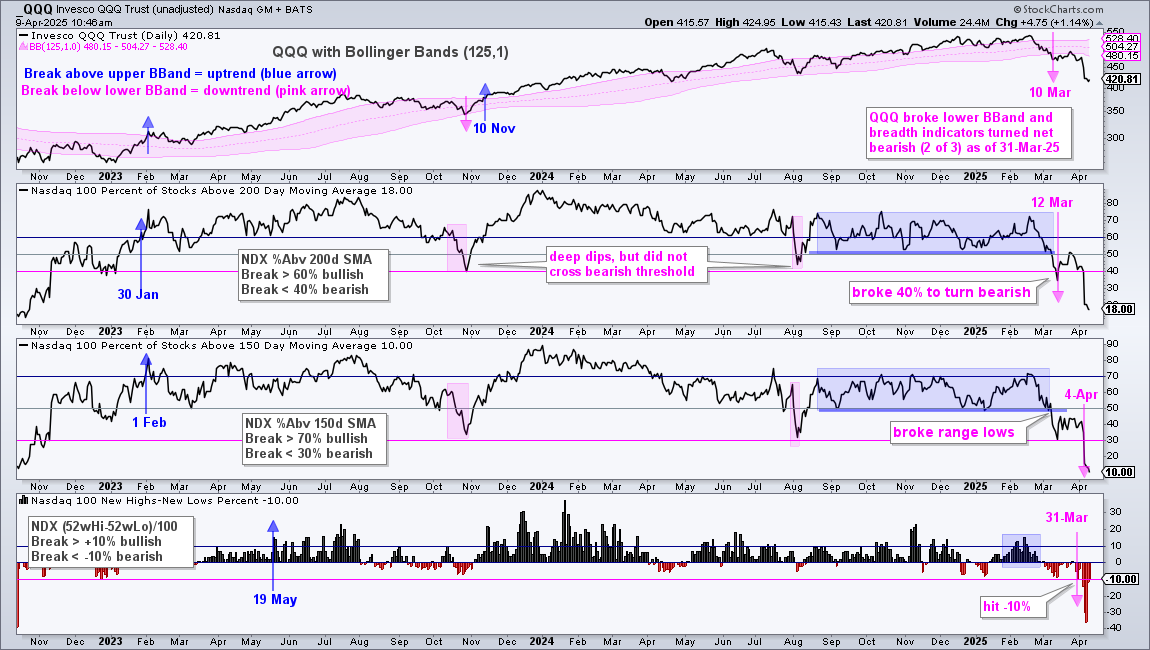The width and height of the screenshot is (1150, 650).
Task: Click the '31-Mar' date label
Action: pyautogui.click(x=1066, y=517)
